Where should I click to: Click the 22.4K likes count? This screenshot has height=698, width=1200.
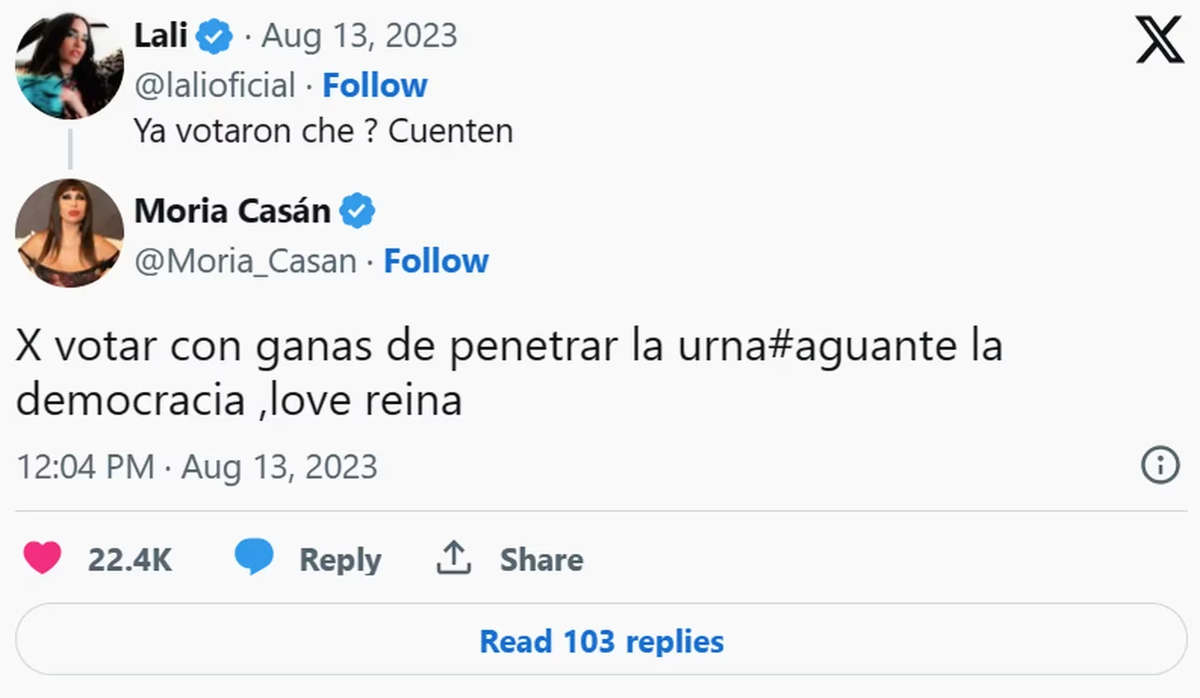(132, 560)
